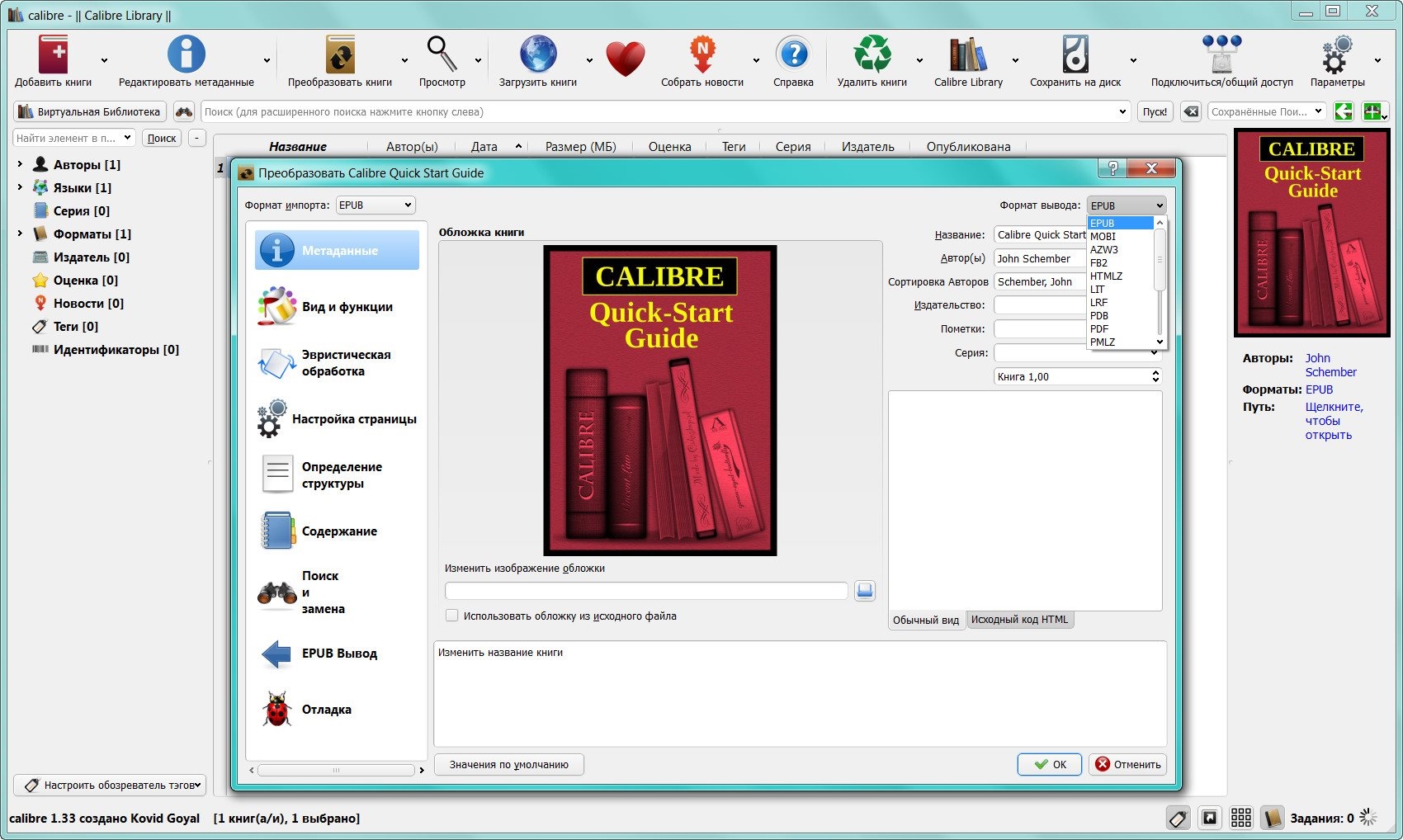Click the green arrow saved search icon
Screen dimensions: 1403x840
point(1344,111)
